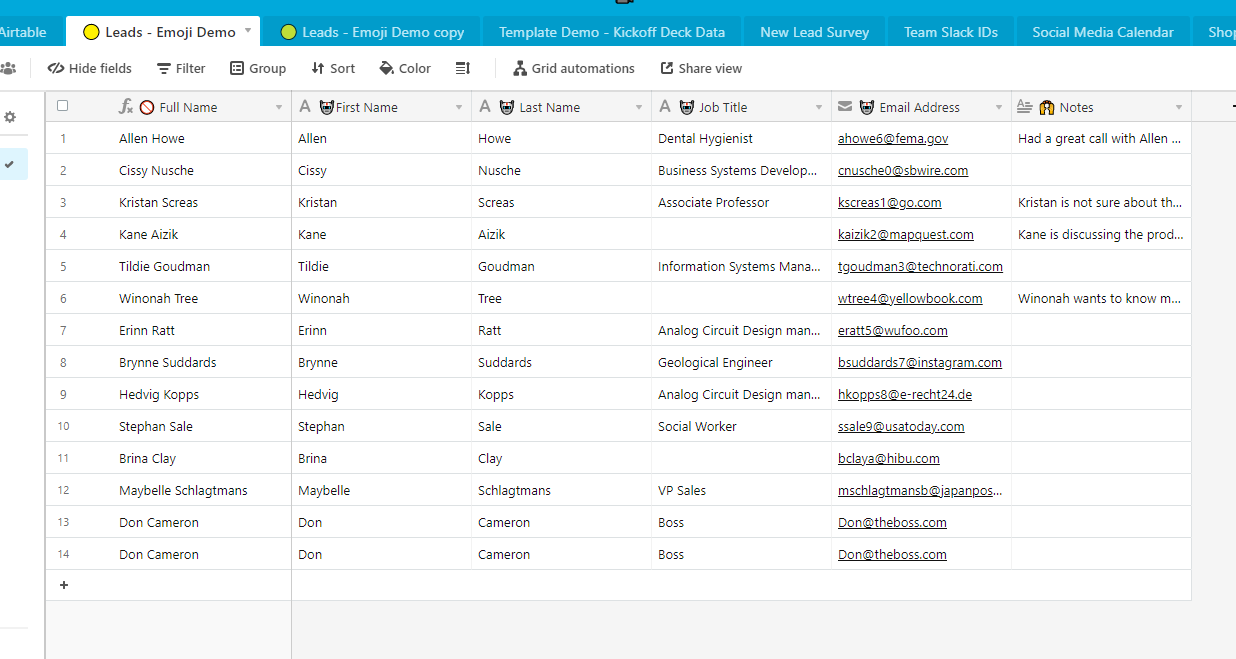Viewport: 1236px width, 659px height.
Task: Click Hide fields button
Action: pos(89,68)
